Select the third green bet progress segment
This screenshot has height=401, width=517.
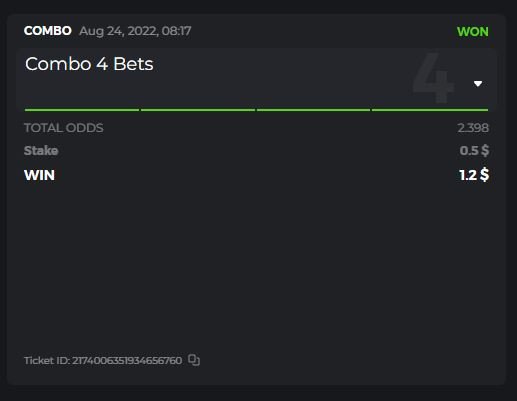click(313, 110)
